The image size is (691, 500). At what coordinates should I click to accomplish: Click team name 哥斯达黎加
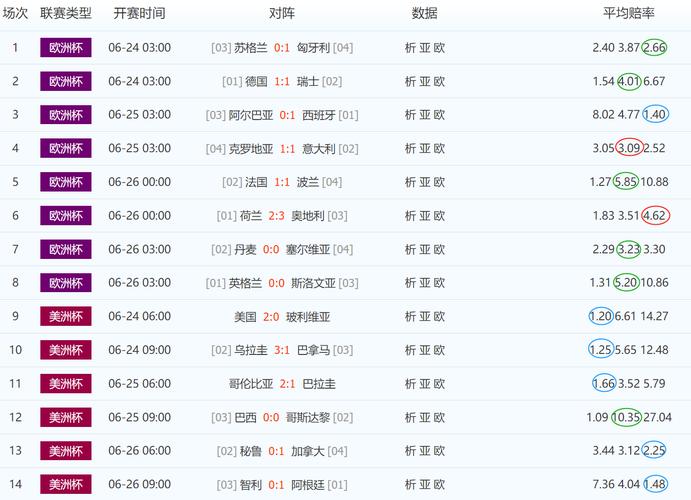tap(308, 418)
